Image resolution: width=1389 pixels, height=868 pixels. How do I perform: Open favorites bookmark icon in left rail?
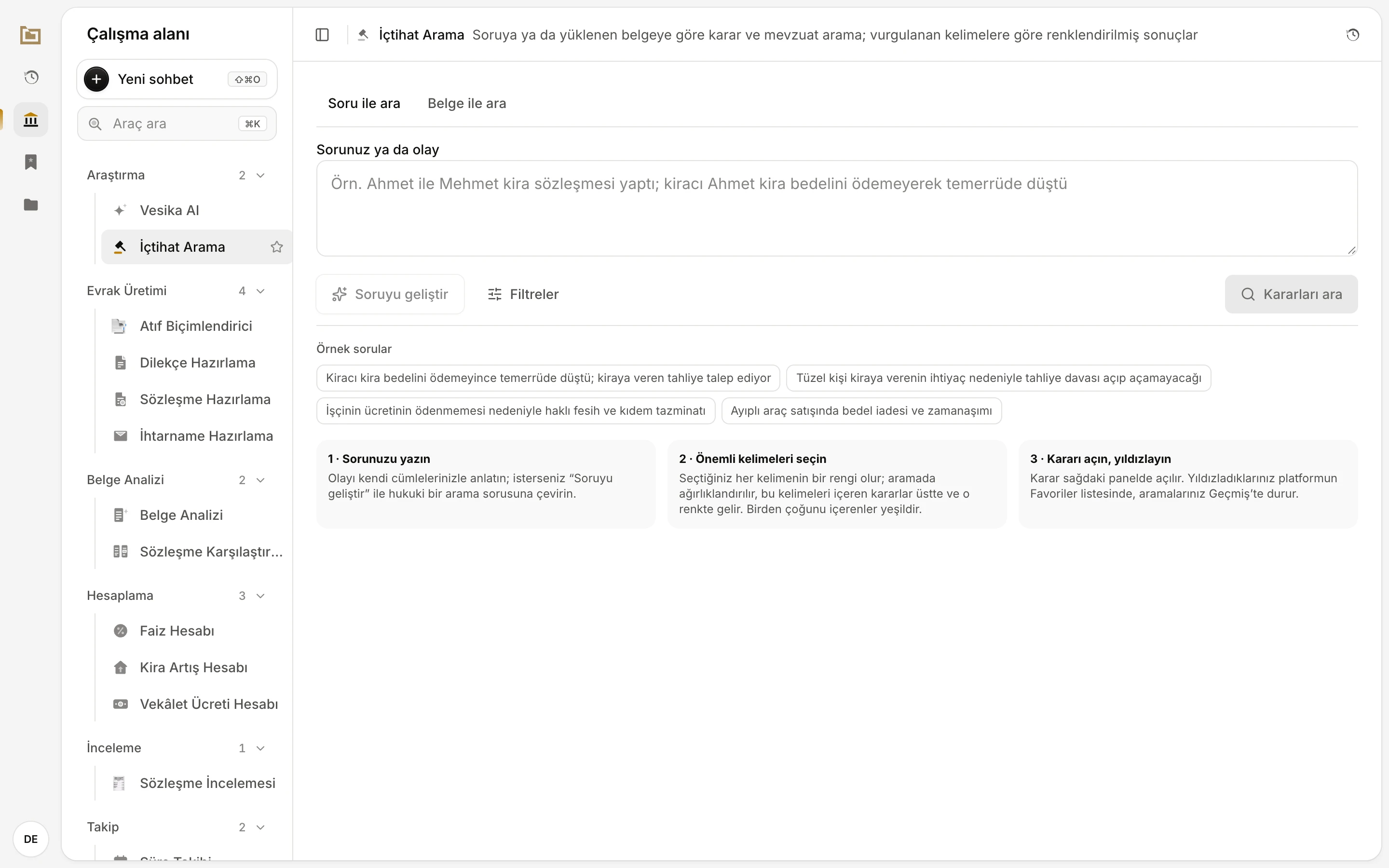click(x=31, y=162)
